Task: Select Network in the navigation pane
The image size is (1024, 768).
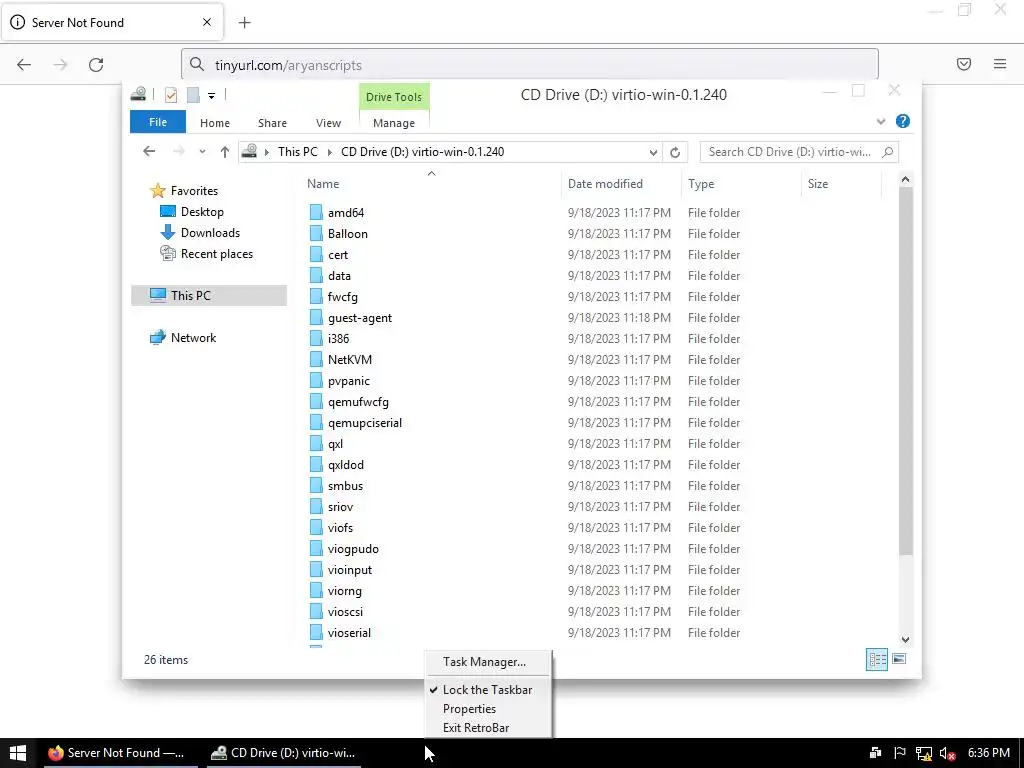Action: (x=193, y=338)
